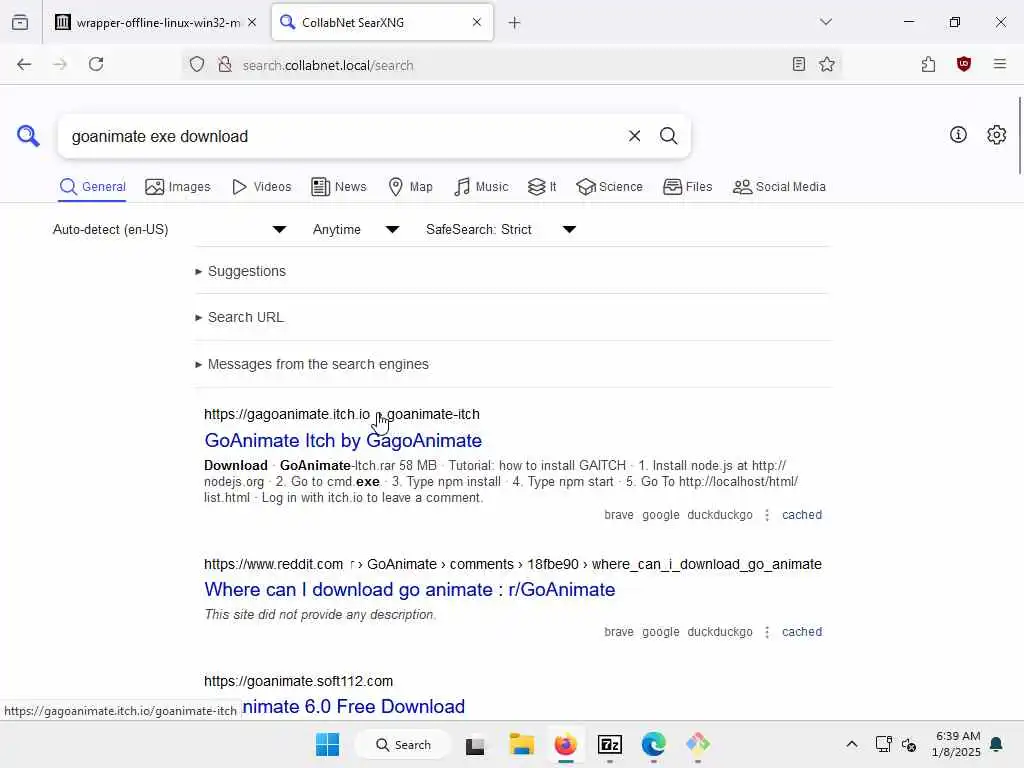Click the gagoanimate.itch.io result URL

[342, 414]
